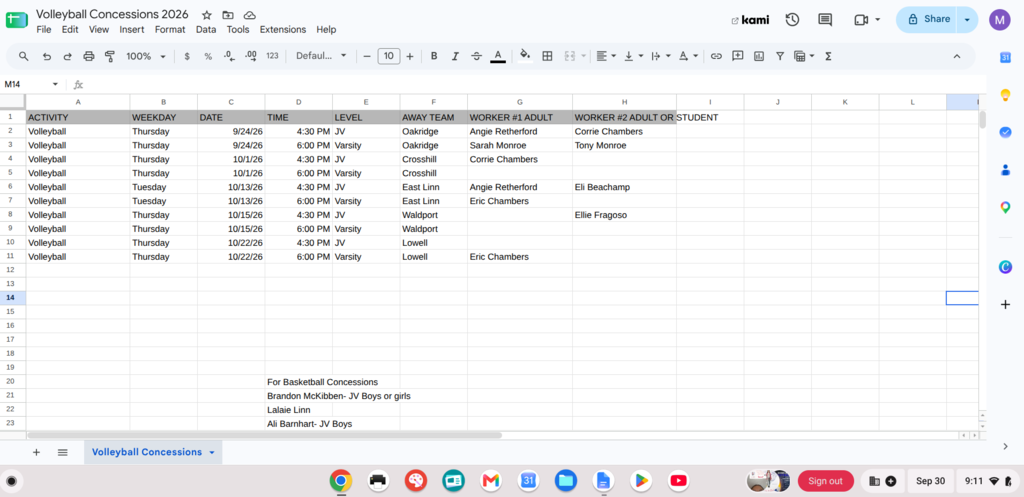The height and width of the screenshot is (497, 1024).
Task: Click the search menus magnifier icon
Action: point(24,56)
